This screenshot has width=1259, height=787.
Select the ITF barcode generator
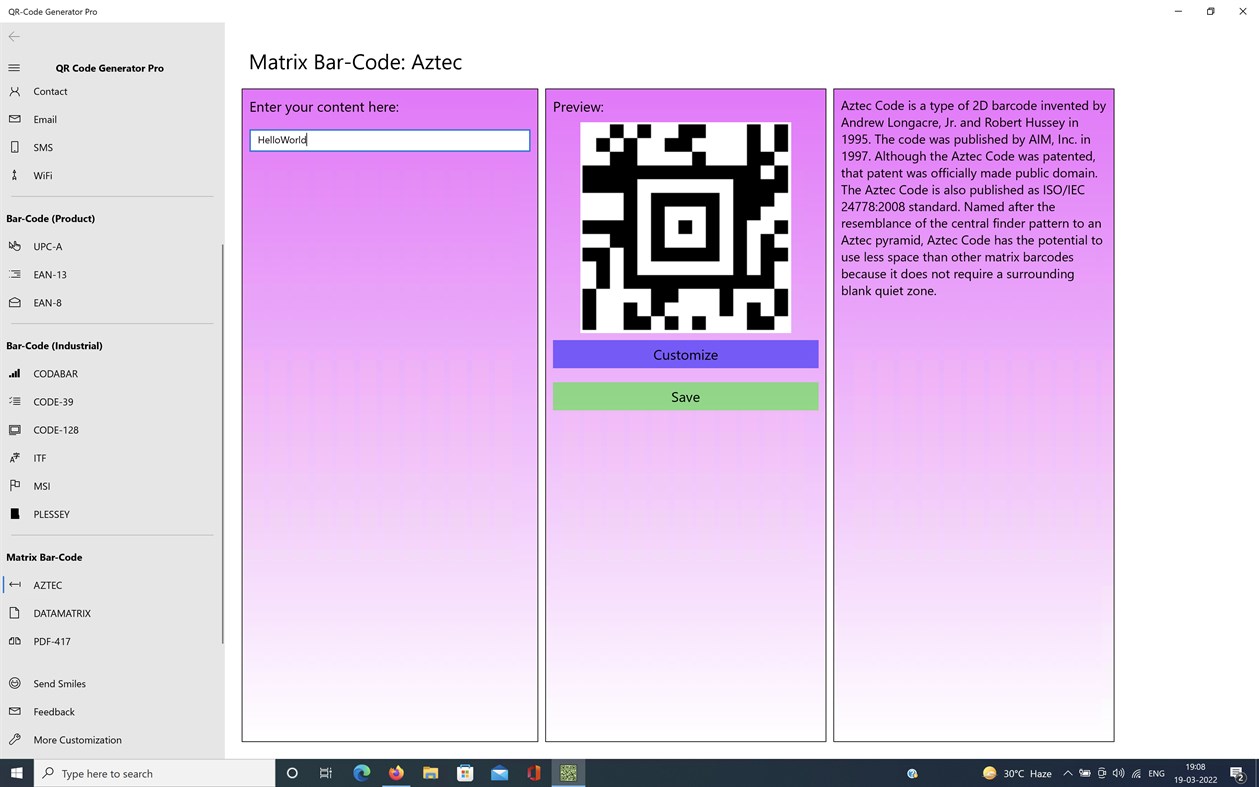click(x=39, y=457)
